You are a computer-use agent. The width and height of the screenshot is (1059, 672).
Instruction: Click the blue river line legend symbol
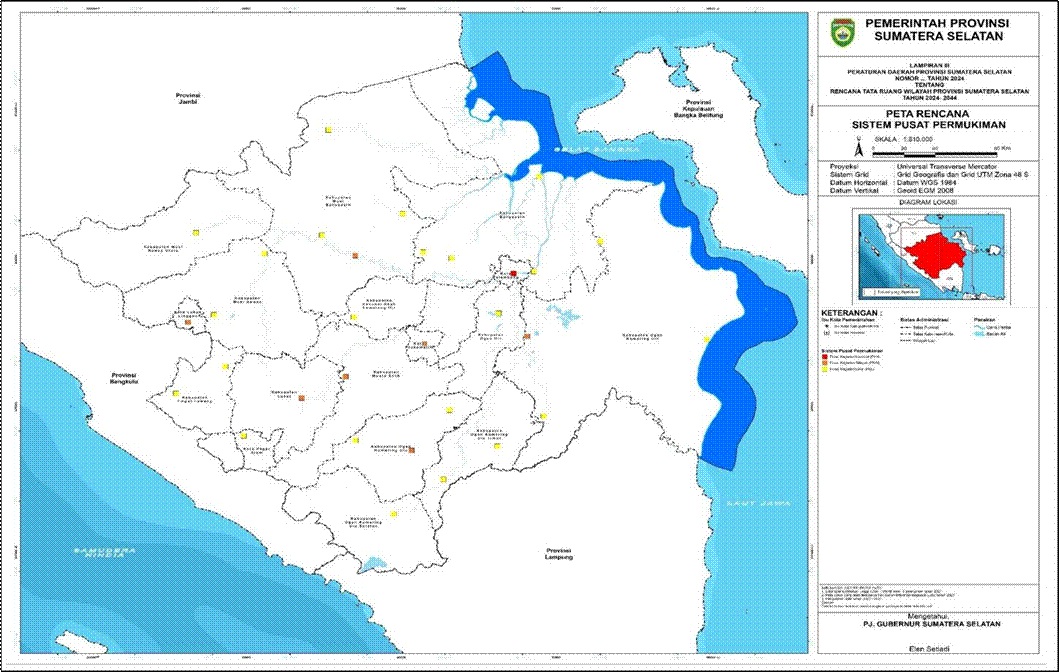(980, 326)
